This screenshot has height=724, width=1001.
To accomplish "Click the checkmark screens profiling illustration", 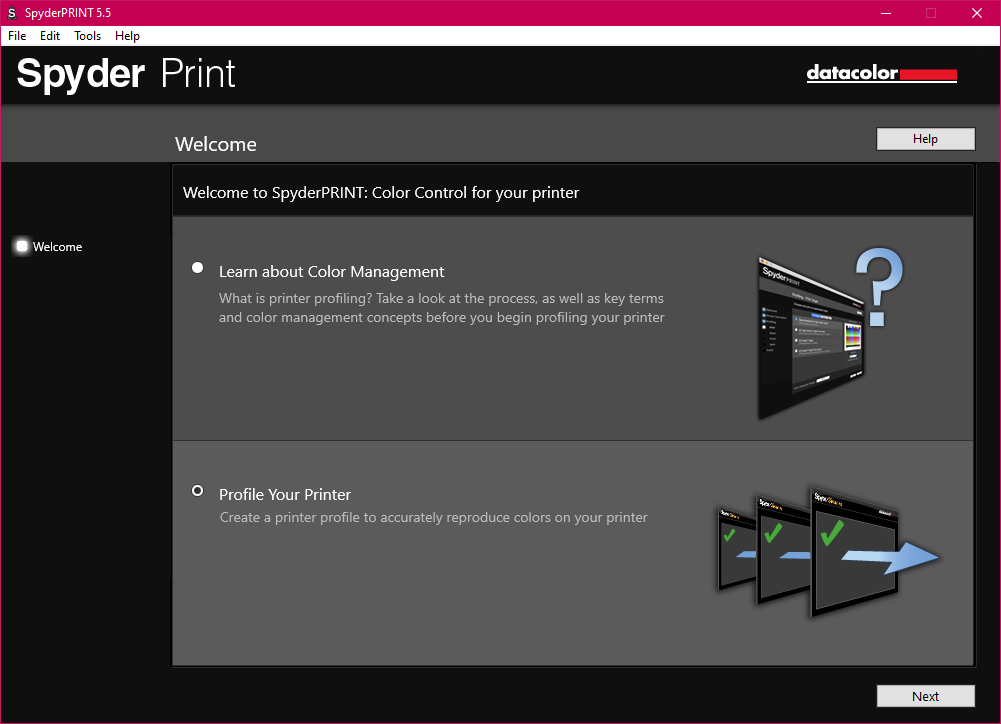I will pos(827,552).
